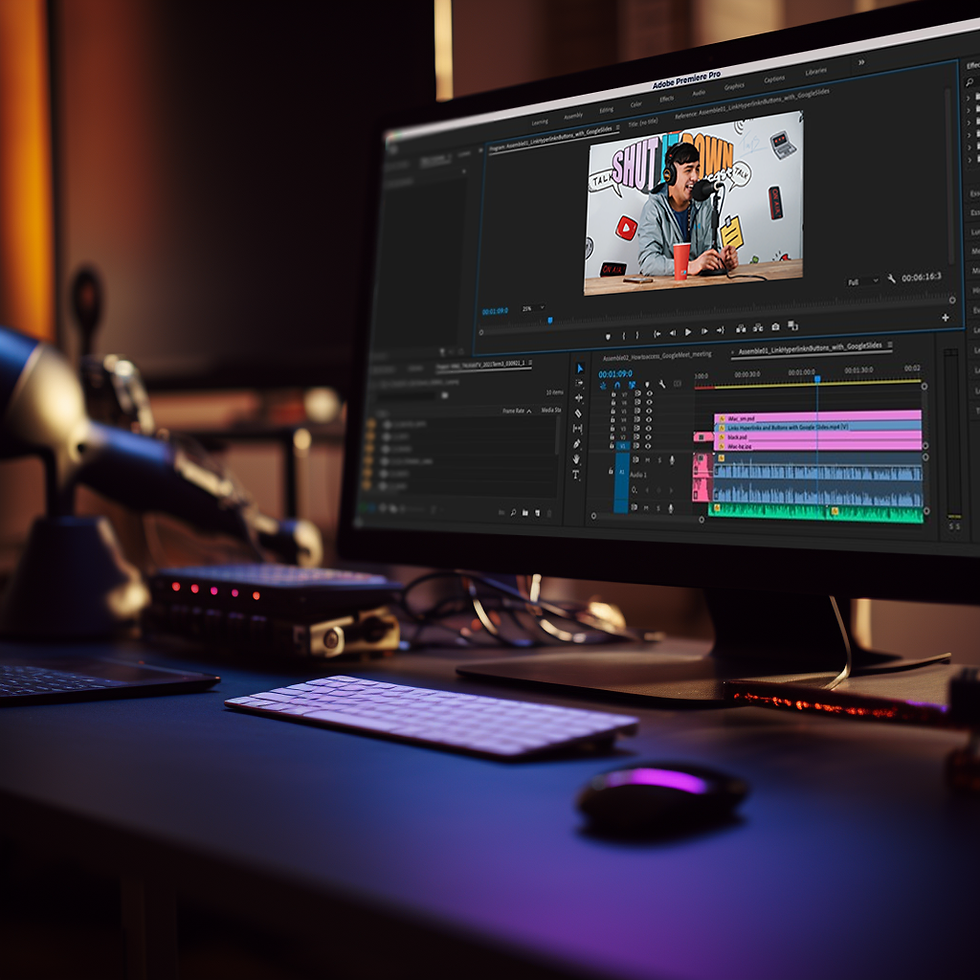Image resolution: width=980 pixels, height=980 pixels.
Task: Select the Slip tool
Action: click(x=578, y=428)
